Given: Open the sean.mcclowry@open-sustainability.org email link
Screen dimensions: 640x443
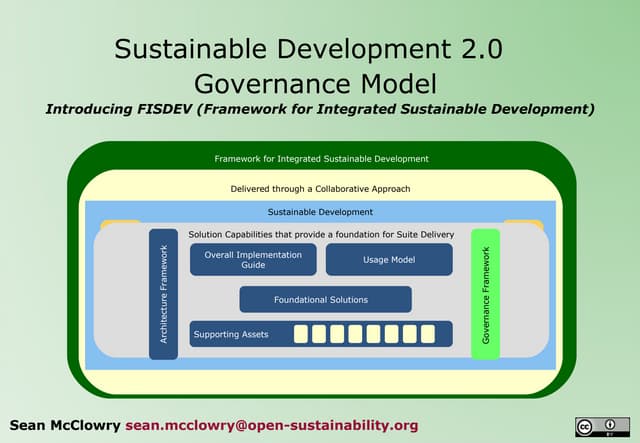Looking at the screenshot, I should tap(272, 425).
